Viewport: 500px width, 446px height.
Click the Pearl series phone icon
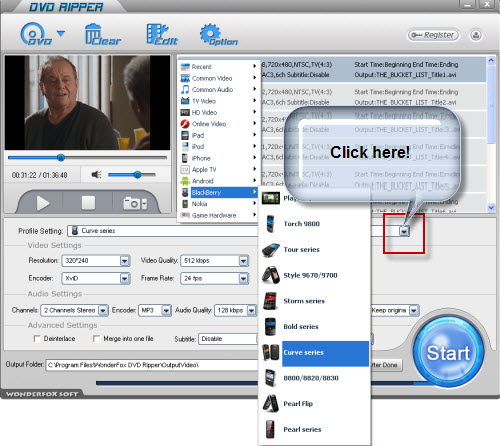coord(270,429)
